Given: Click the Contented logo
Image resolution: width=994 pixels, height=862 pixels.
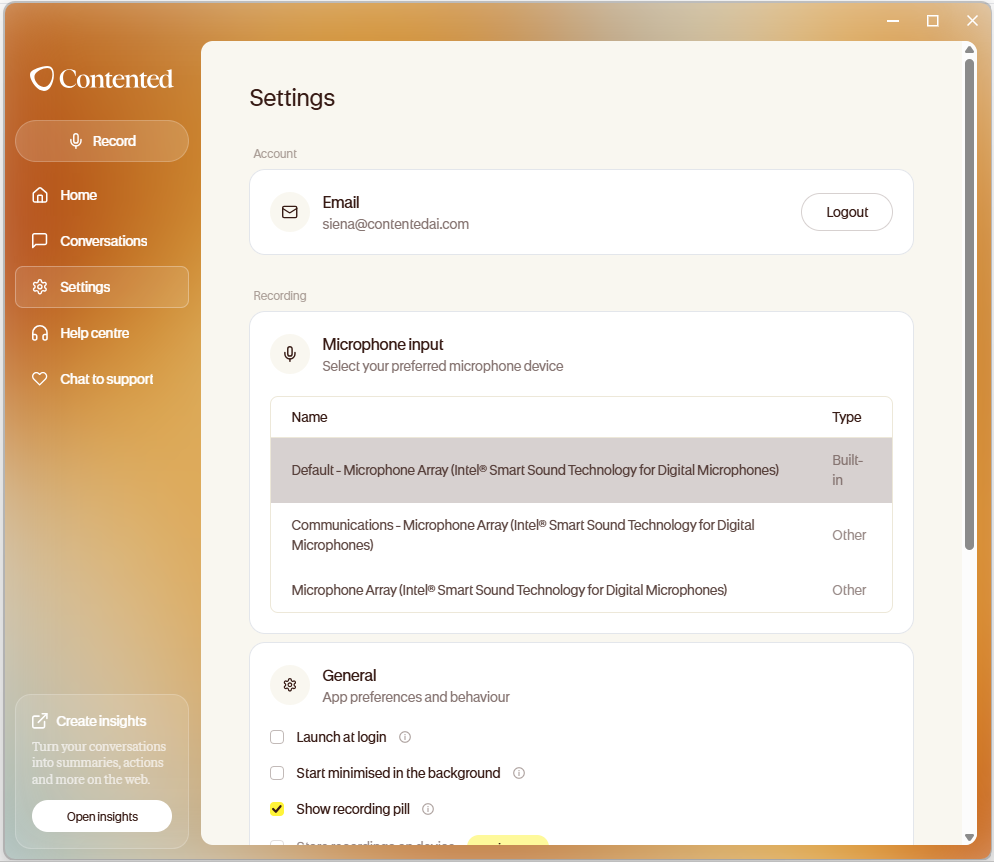Looking at the screenshot, I should [x=101, y=79].
